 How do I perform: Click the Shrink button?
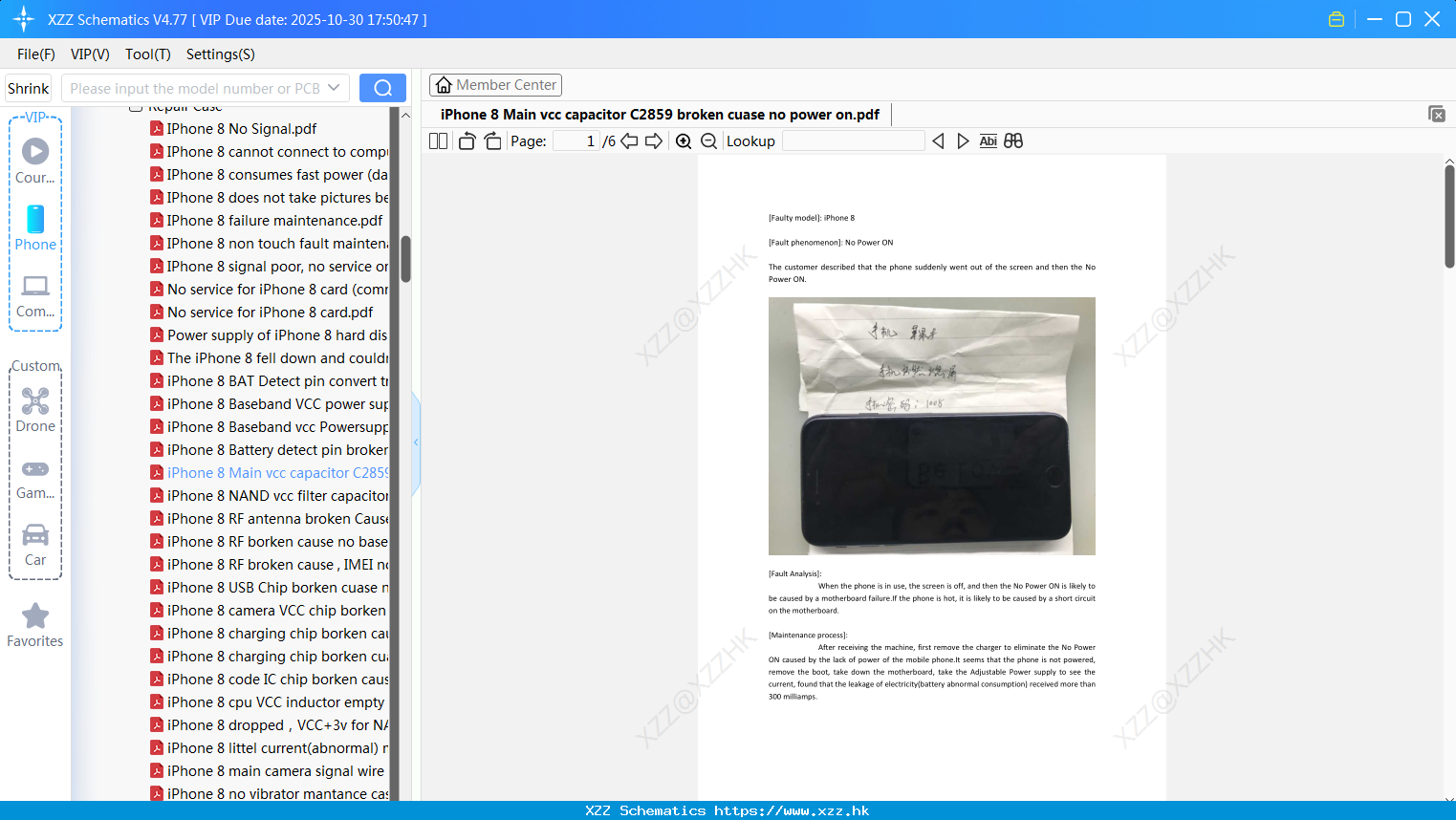[x=29, y=88]
